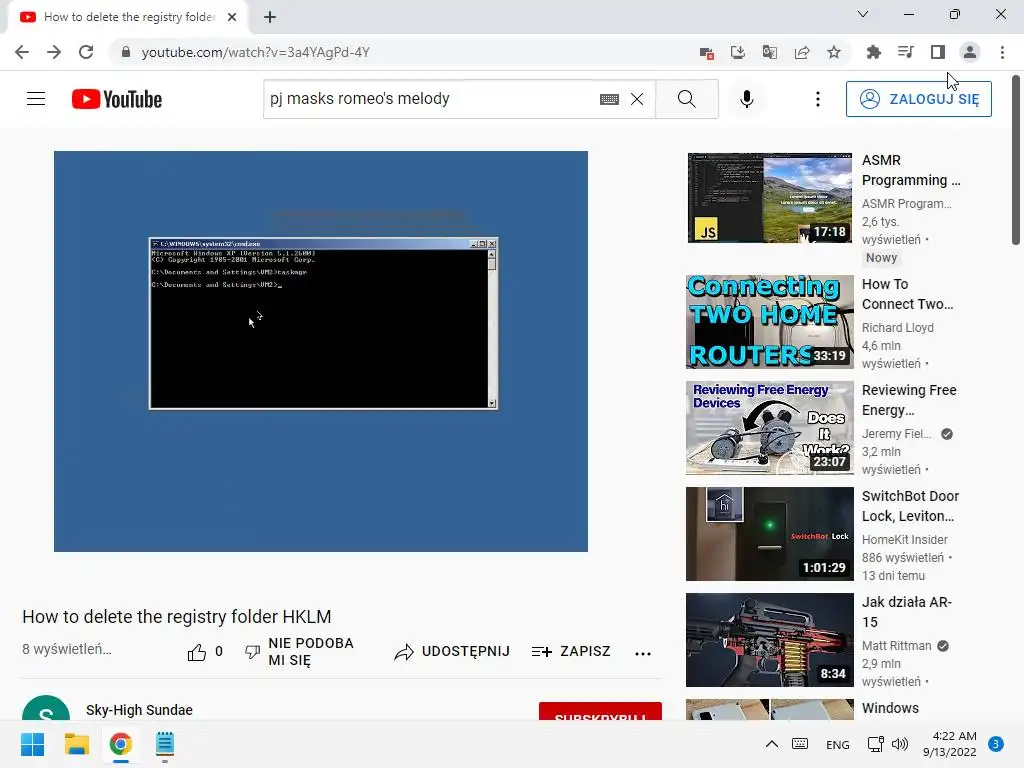The image size is (1024, 768).
Task: Open Chrome three-dot menu
Action: 1002,52
